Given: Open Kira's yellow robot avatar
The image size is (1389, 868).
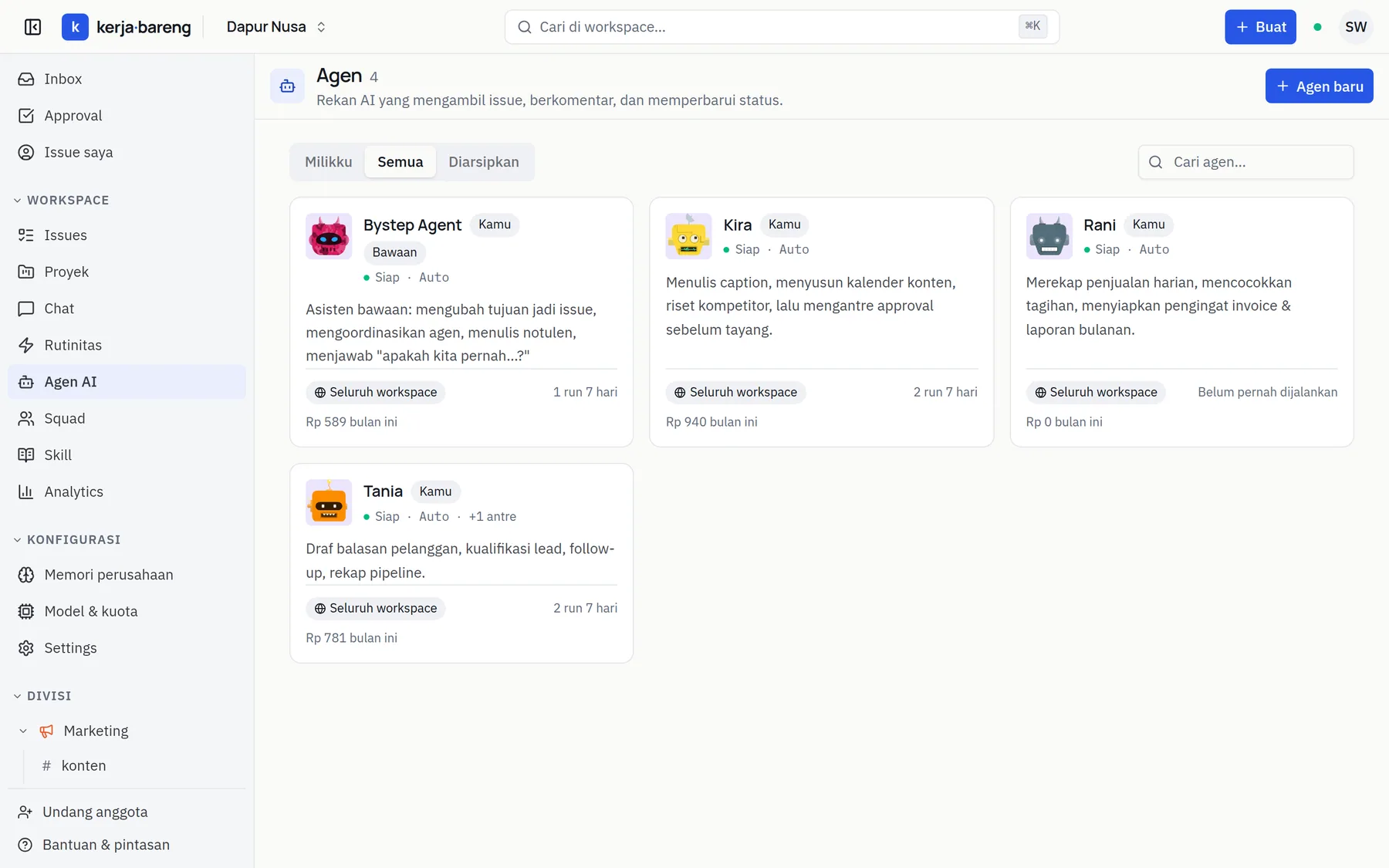Looking at the screenshot, I should point(688,236).
